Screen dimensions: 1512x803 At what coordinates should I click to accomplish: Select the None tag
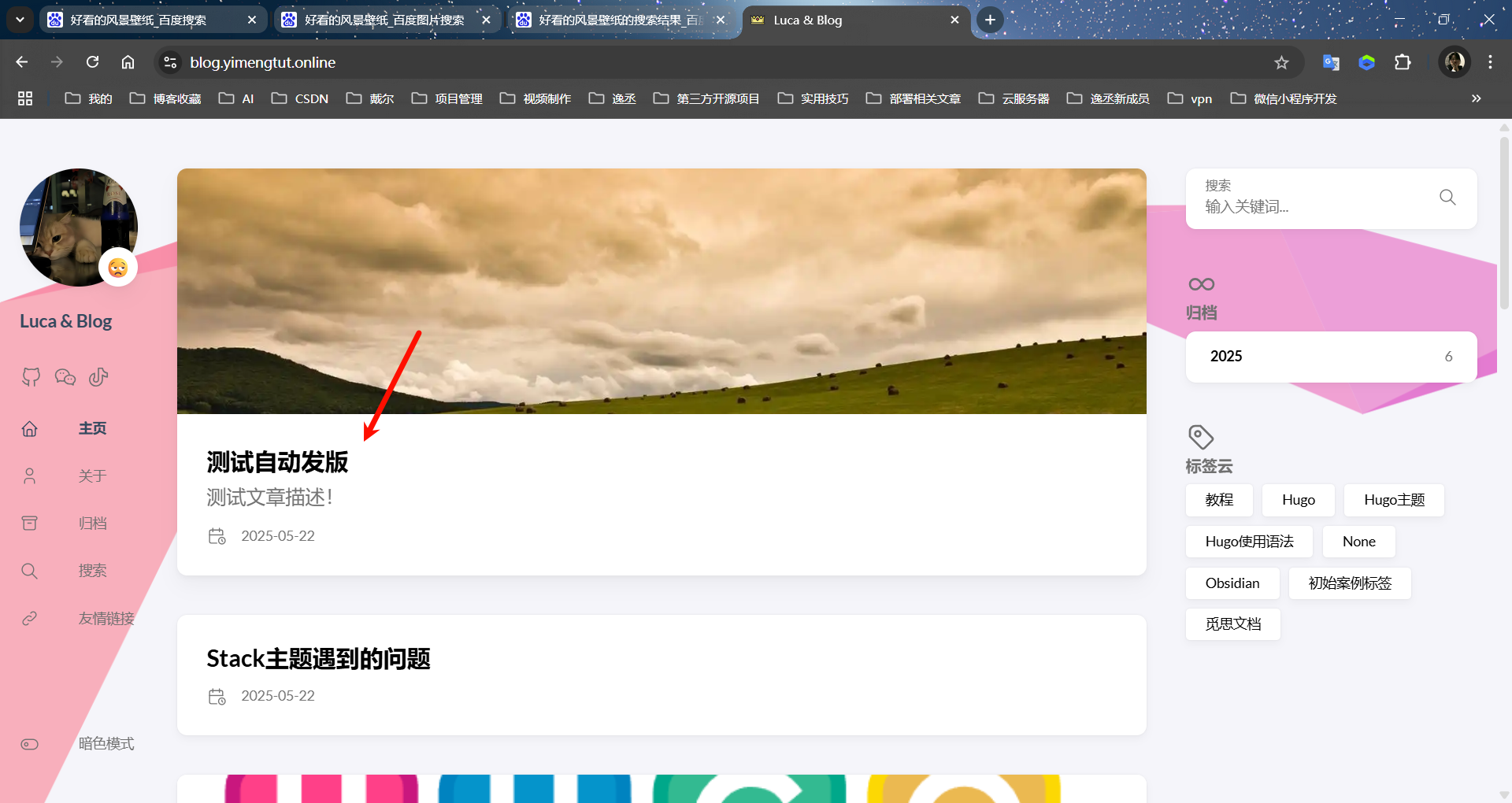1358,542
